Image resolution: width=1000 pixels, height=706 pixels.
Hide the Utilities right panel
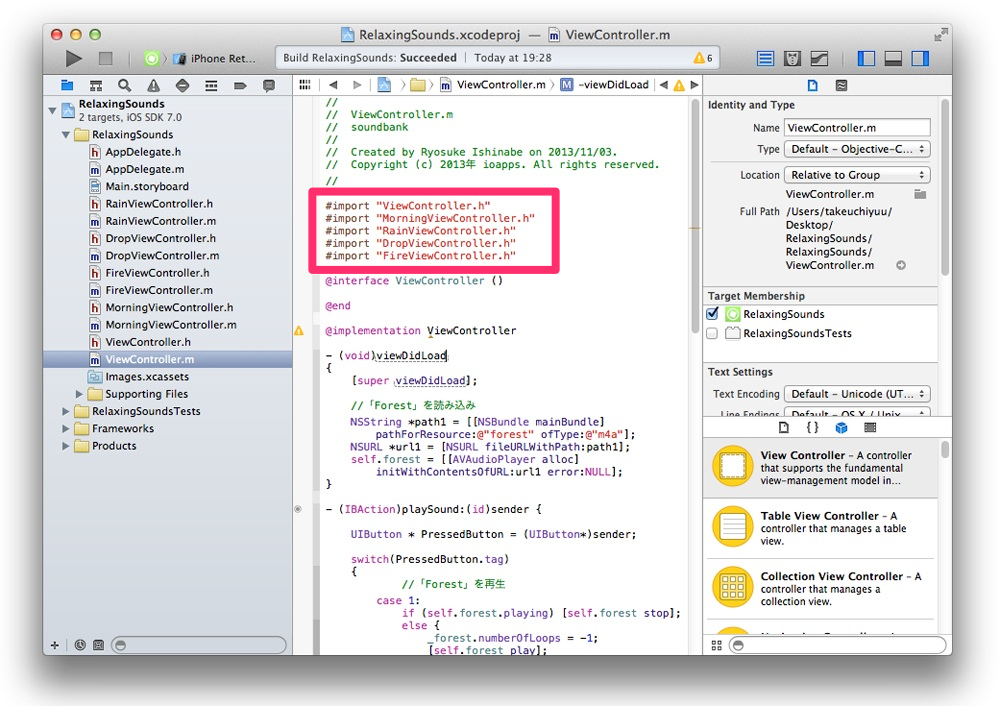pos(920,59)
